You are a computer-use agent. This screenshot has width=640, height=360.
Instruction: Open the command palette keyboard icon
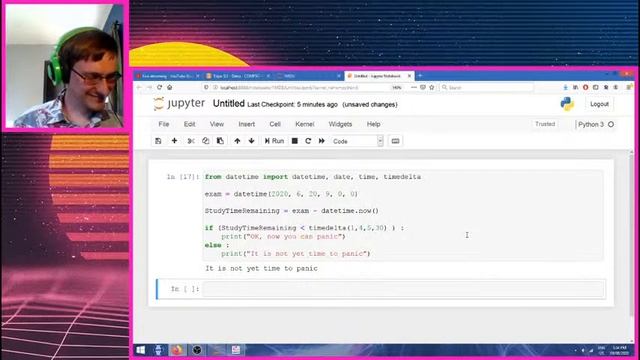pos(395,141)
